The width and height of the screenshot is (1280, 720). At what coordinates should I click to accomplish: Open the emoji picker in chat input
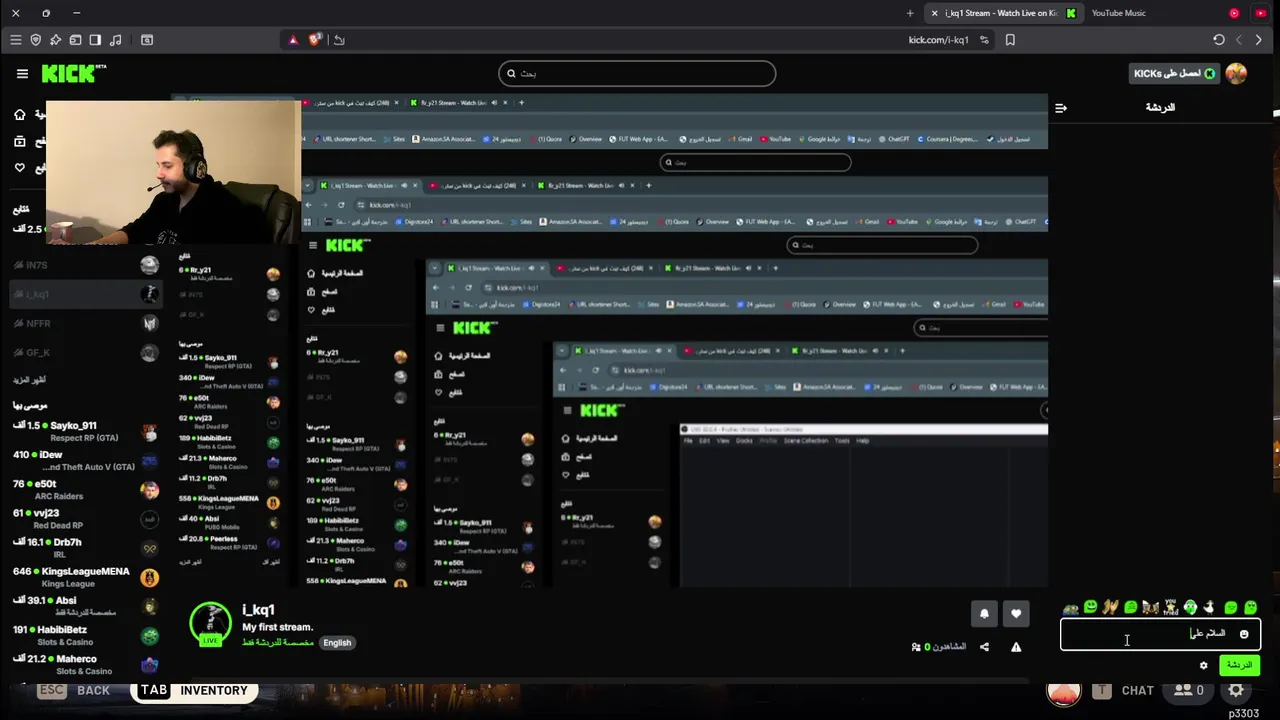coord(1244,634)
